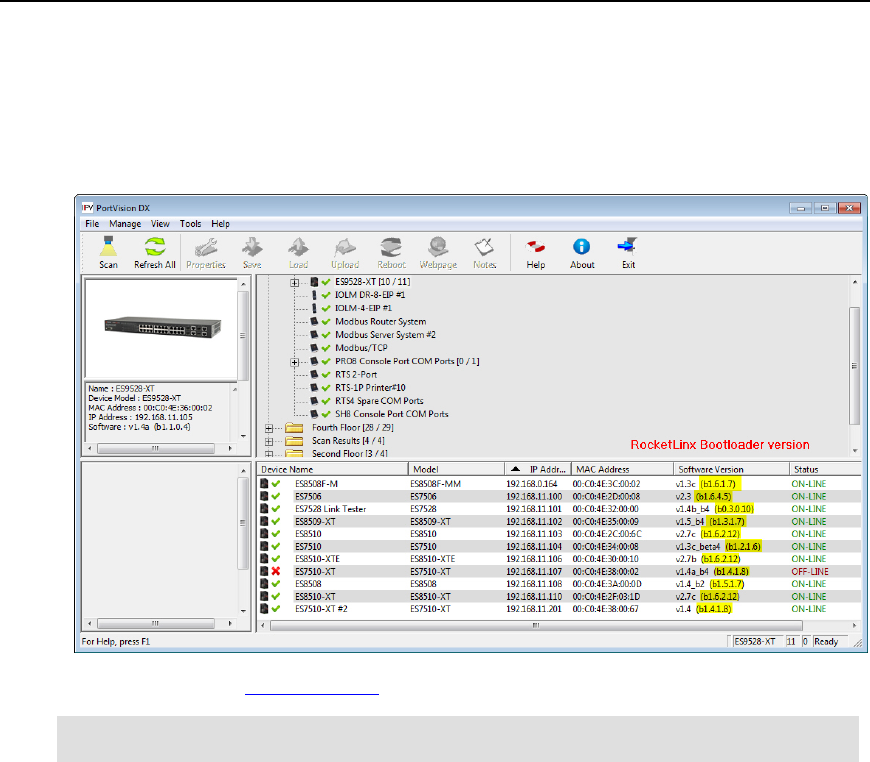870x762 pixels.
Task: Sort by the Model column header
Action: [456, 469]
